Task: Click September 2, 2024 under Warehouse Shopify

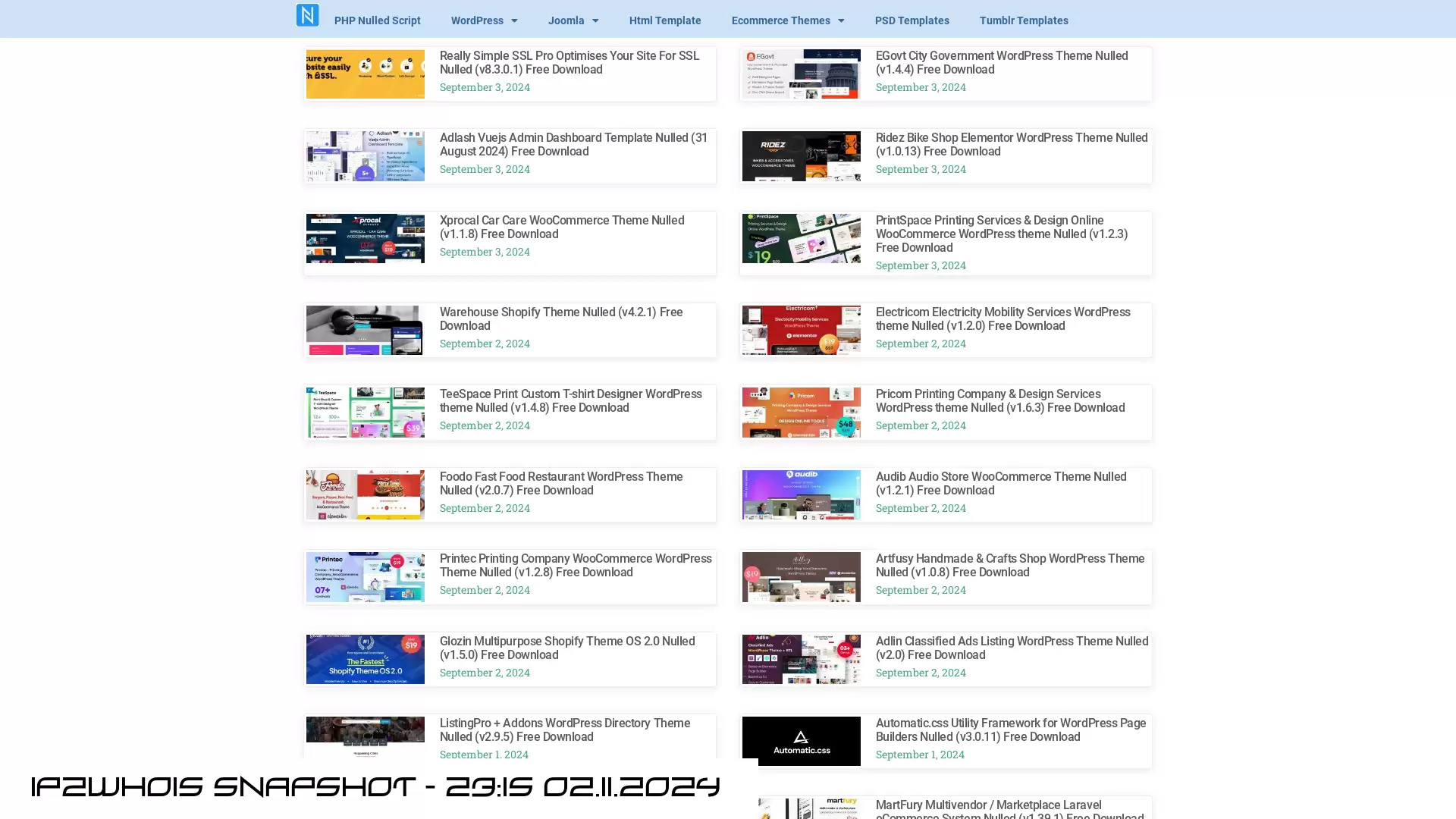Action: coord(485,344)
